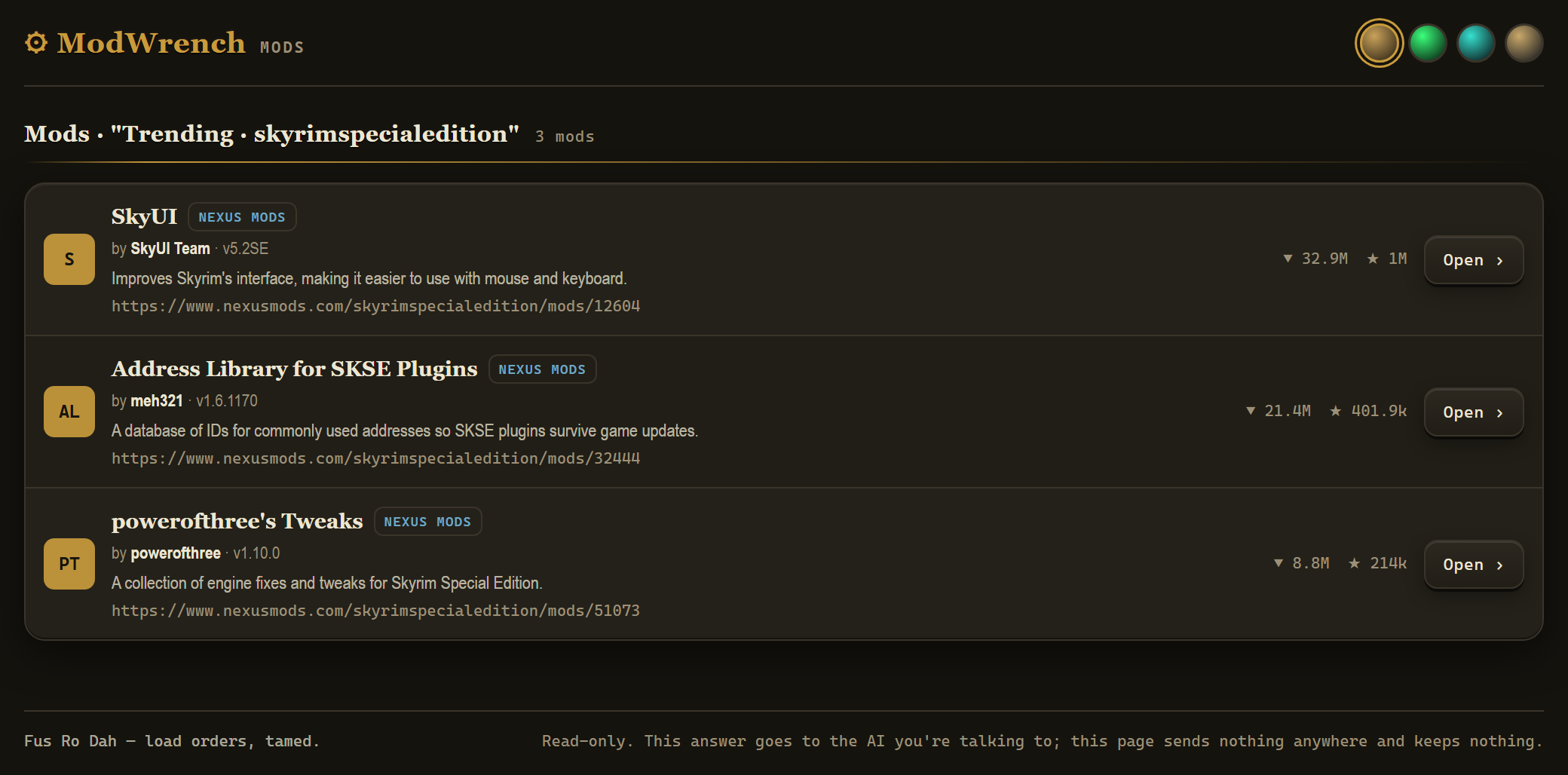The width and height of the screenshot is (1568, 775).
Task: Click the ModWrench brand name
Action: (151, 43)
